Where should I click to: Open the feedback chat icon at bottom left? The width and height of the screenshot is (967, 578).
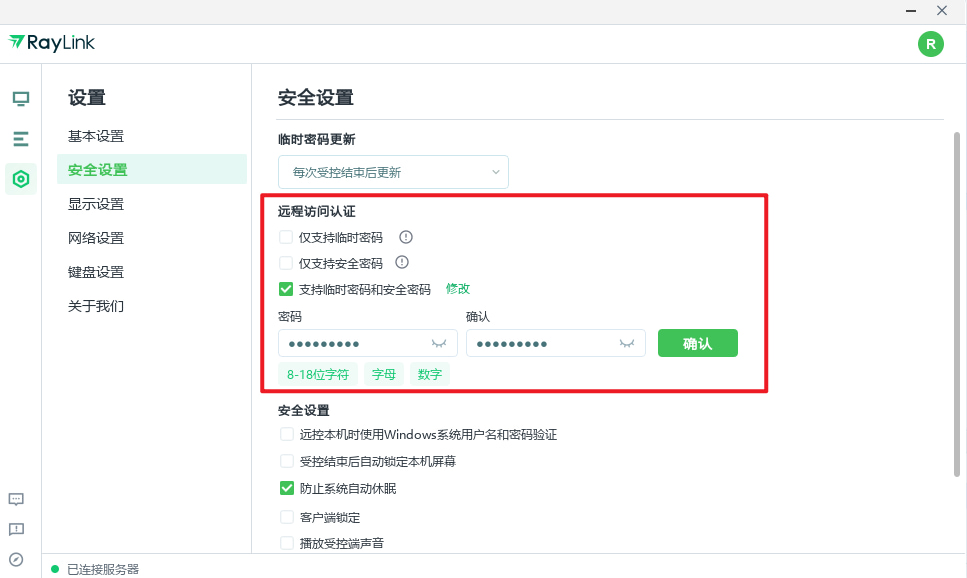point(16,499)
